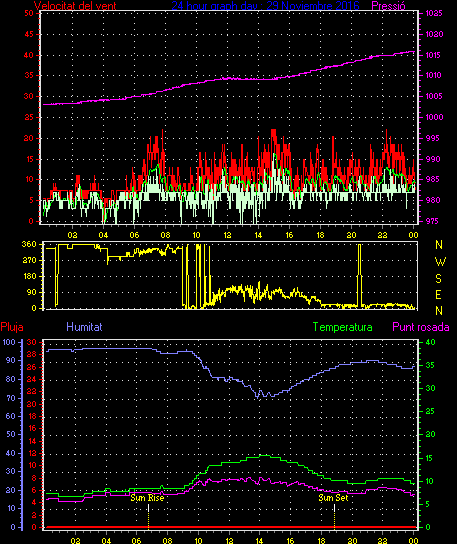Image resolution: width=457 pixels, height=544 pixels.
Task: Click the 50 wind speed axis value
Action: [29, 14]
